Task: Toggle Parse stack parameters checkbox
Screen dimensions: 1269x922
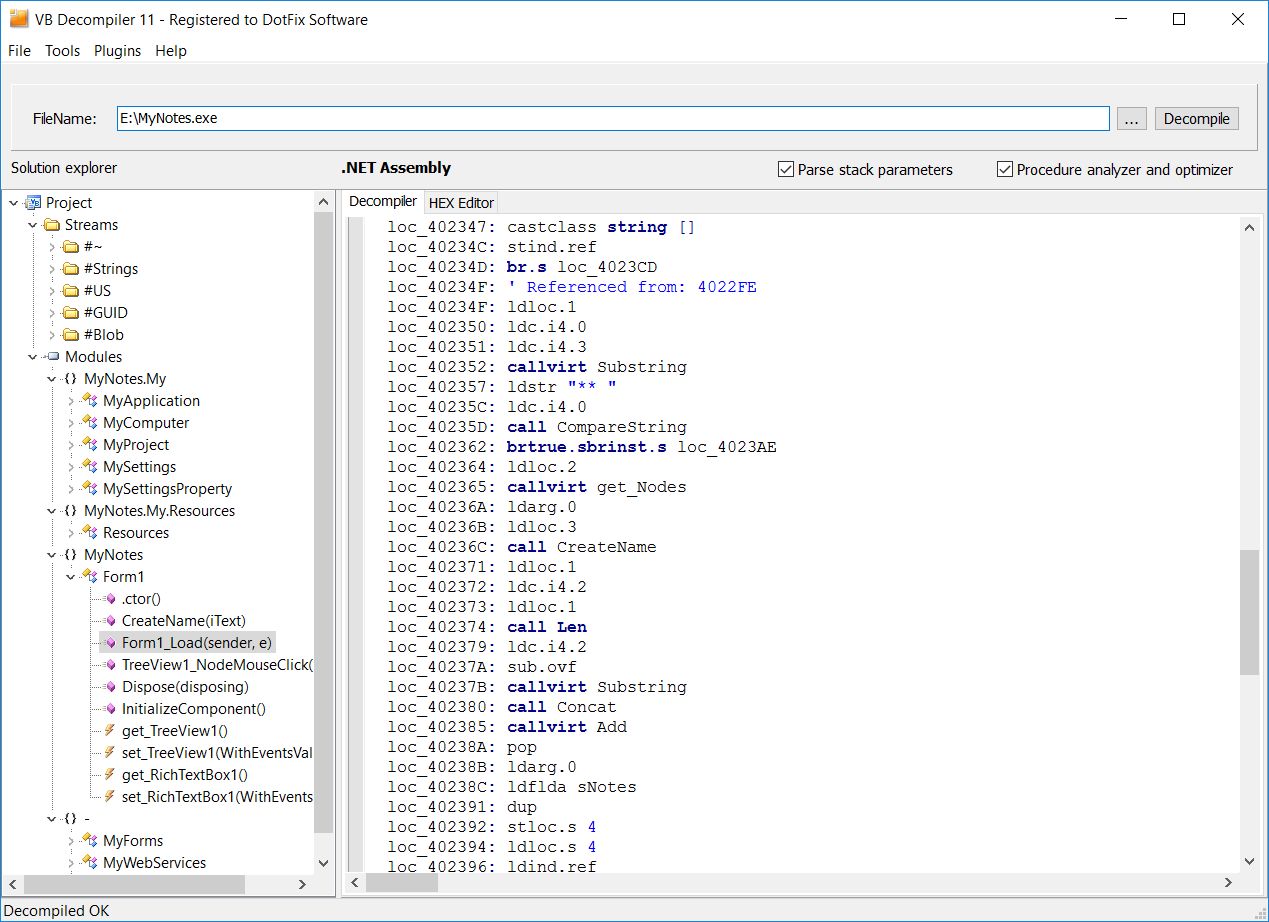Action: click(x=786, y=169)
